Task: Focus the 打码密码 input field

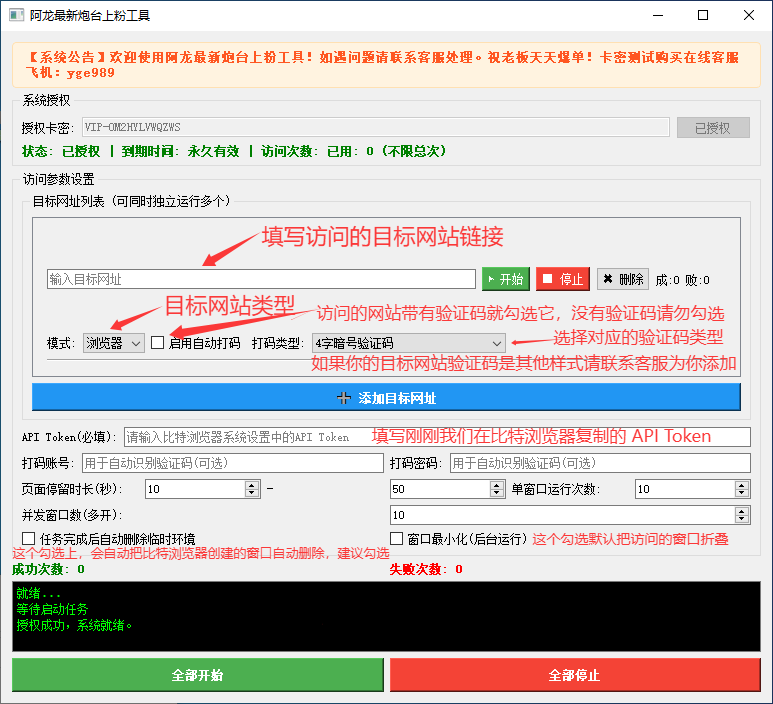Action: point(599,463)
